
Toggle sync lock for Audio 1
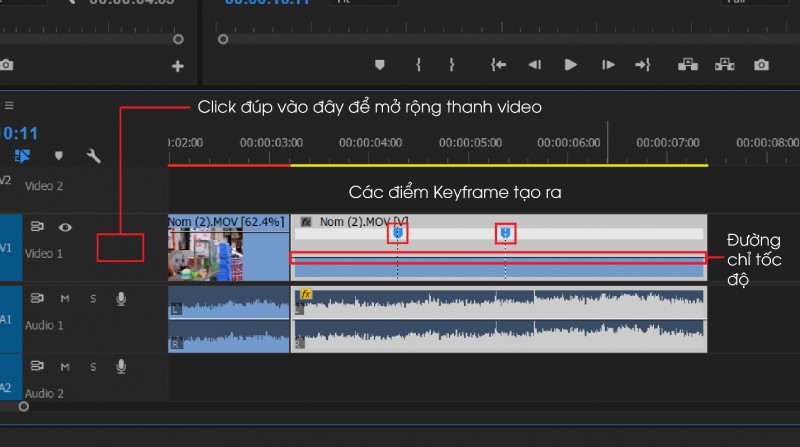click(37, 298)
